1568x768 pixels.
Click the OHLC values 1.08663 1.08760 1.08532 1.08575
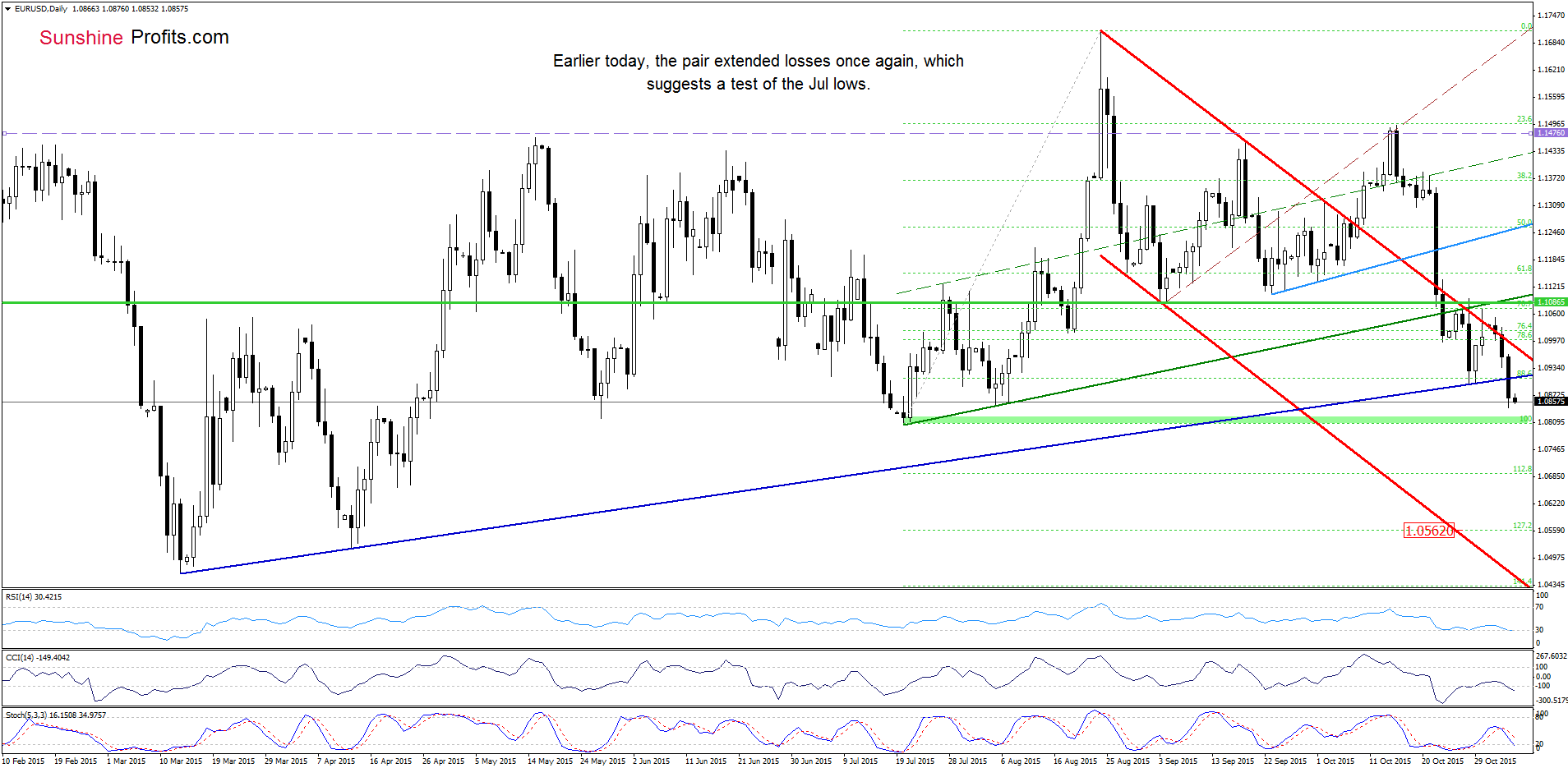pyautogui.click(x=130, y=9)
